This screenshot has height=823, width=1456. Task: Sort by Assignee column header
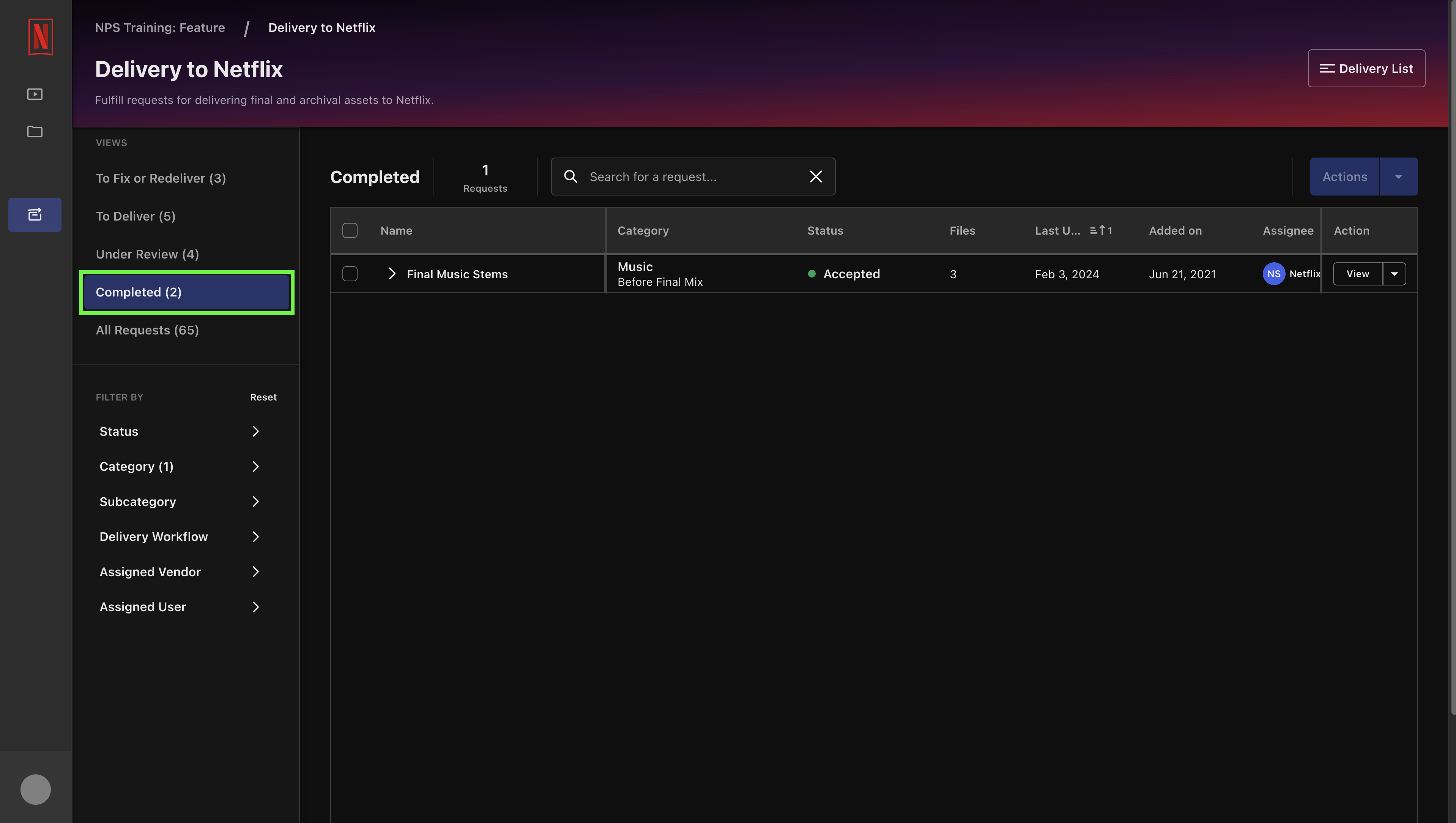pos(1287,231)
